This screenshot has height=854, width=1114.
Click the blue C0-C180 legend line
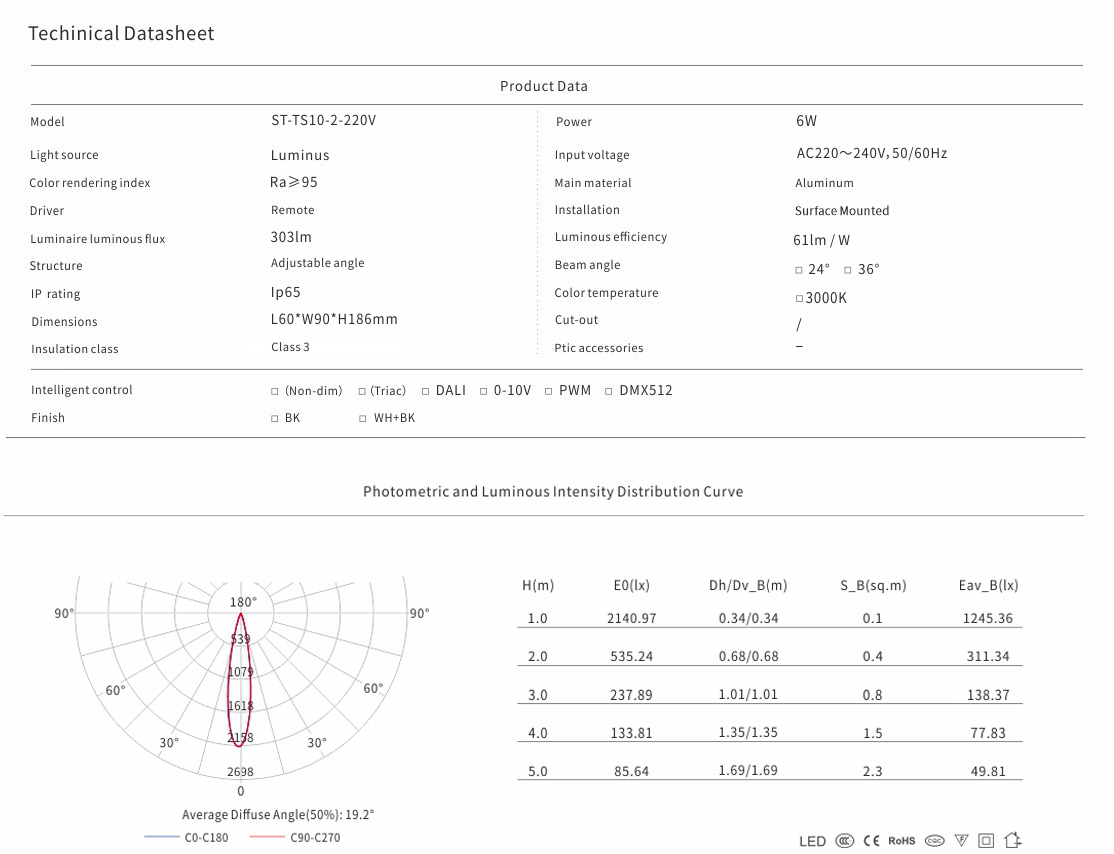pyautogui.click(x=160, y=837)
